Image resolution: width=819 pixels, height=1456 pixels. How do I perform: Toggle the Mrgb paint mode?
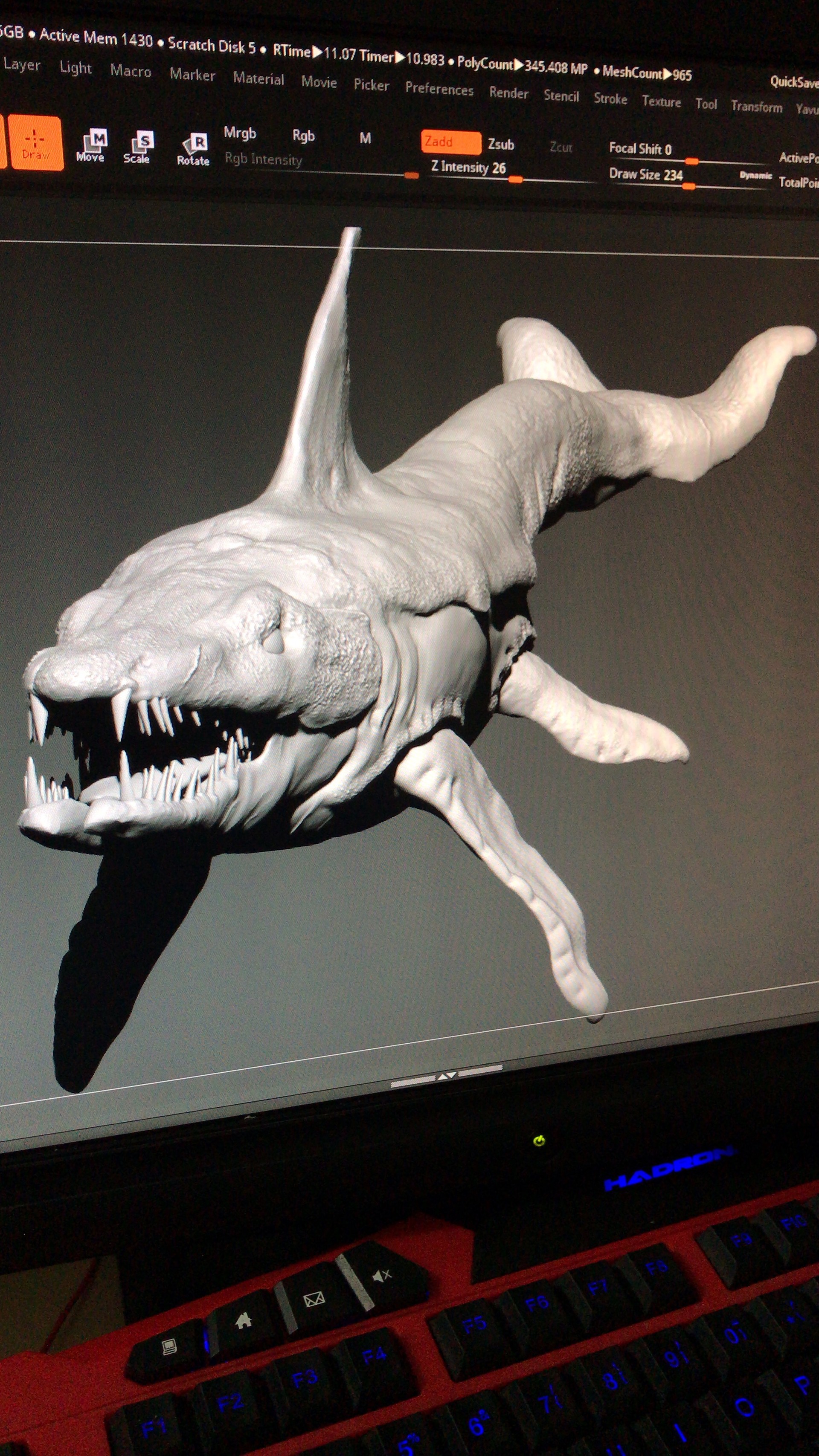[x=240, y=133]
